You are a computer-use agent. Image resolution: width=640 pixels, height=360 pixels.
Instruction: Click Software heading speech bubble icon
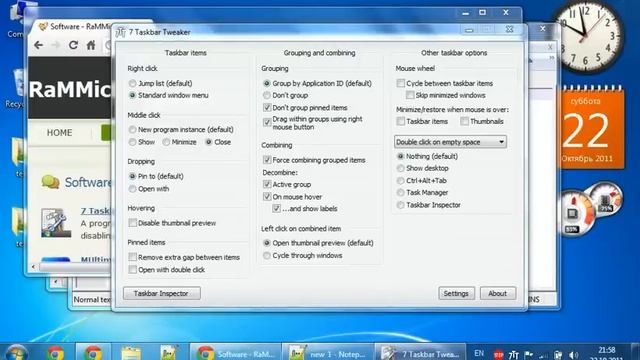tap(51, 182)
